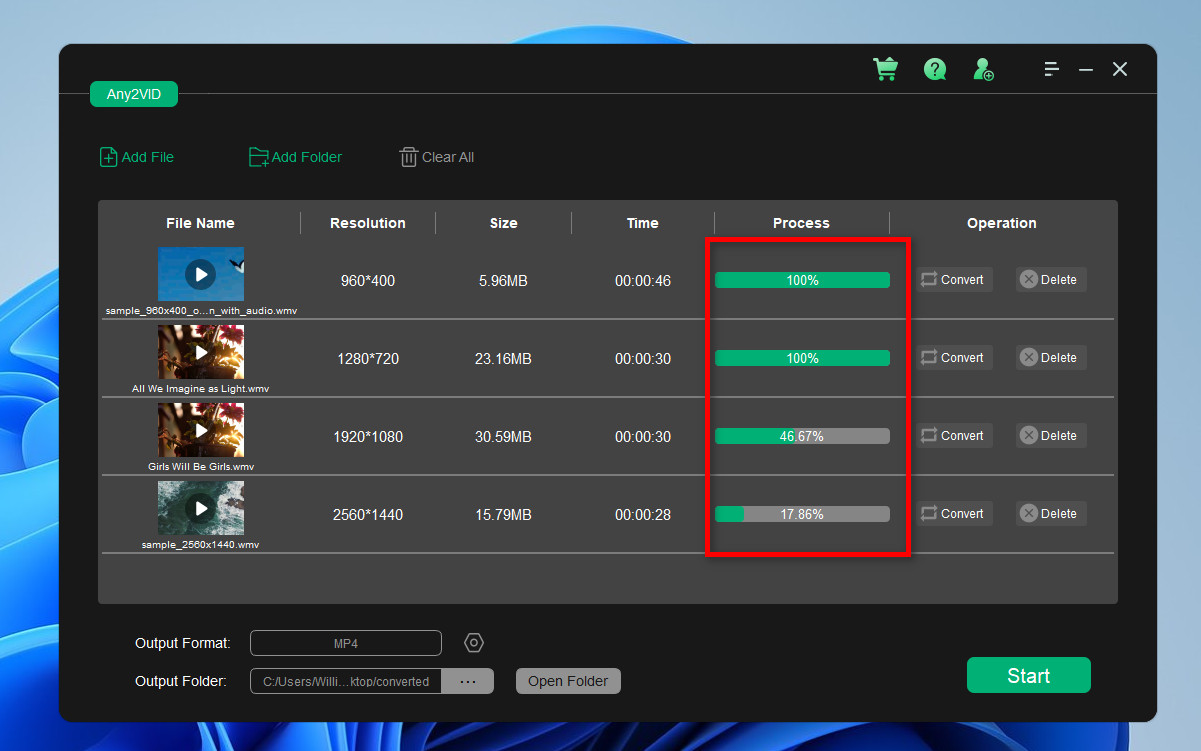This screenshot has height=751, width=1201.
Task: Click the Resolution column header
Action: [368, 223]
